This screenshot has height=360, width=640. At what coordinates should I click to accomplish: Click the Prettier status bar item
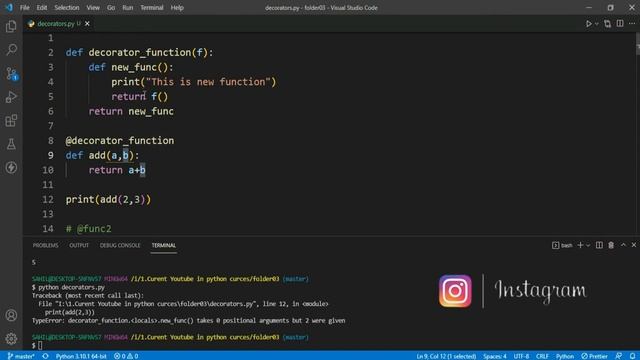pyautogui.click(x=594, y=356)
